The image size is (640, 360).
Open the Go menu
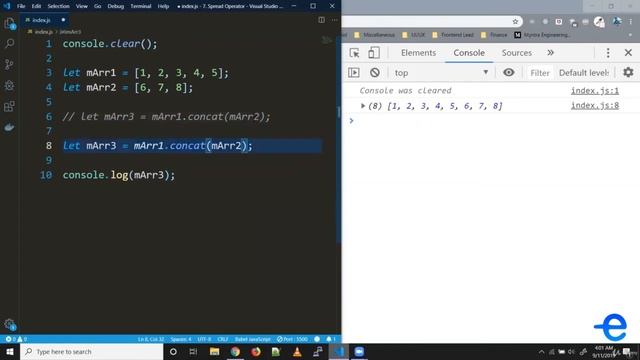click(x=98, y=6)
